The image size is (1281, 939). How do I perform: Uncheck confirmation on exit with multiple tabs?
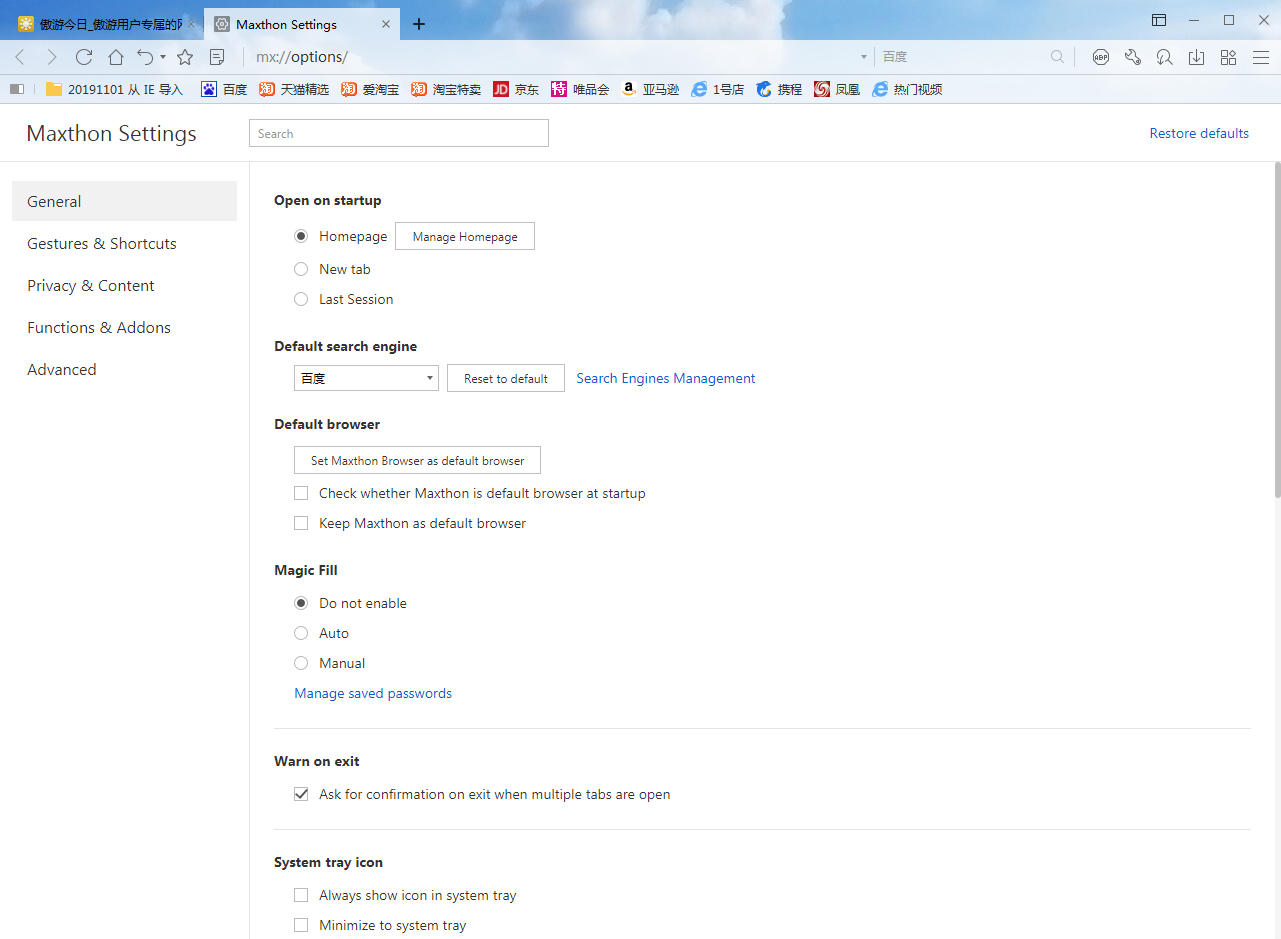pyautogui.click(x=301, y=794)
